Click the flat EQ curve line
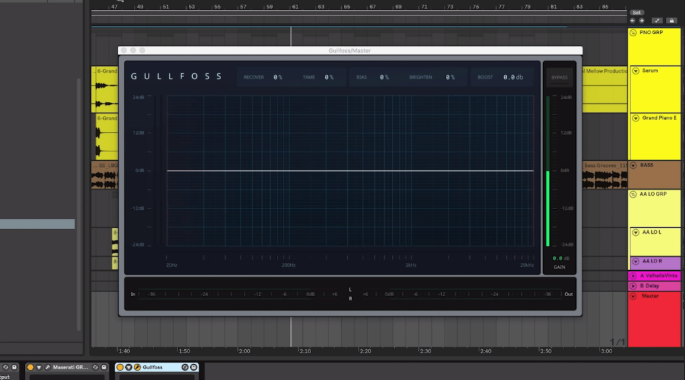The height and width of the screenshot is (380, 685). click(x=350, y=170)
